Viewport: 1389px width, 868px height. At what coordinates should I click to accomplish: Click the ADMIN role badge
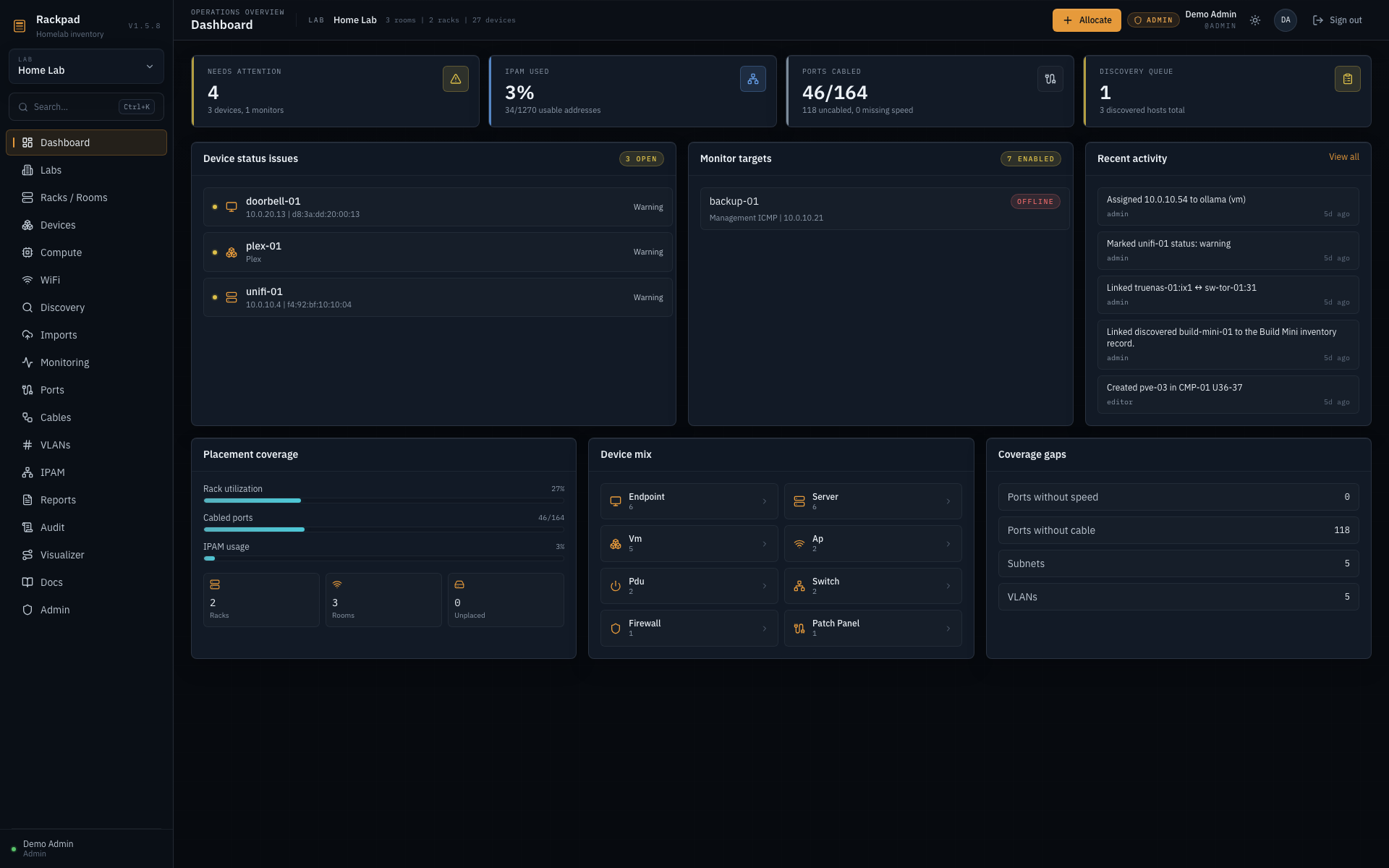pyautogui.click(x=1153, y=20)
